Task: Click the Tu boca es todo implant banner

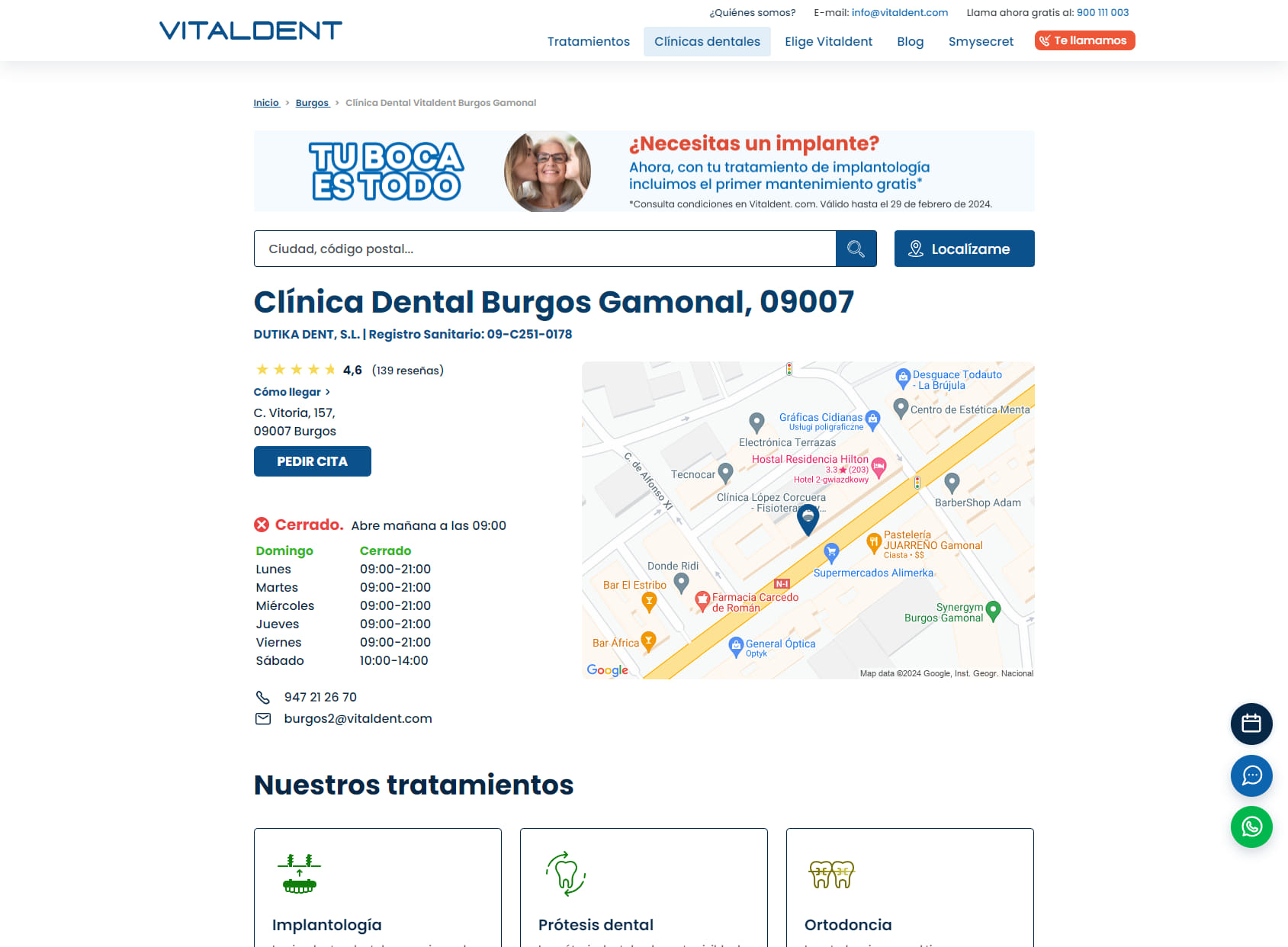Action: tap(644, 171)
